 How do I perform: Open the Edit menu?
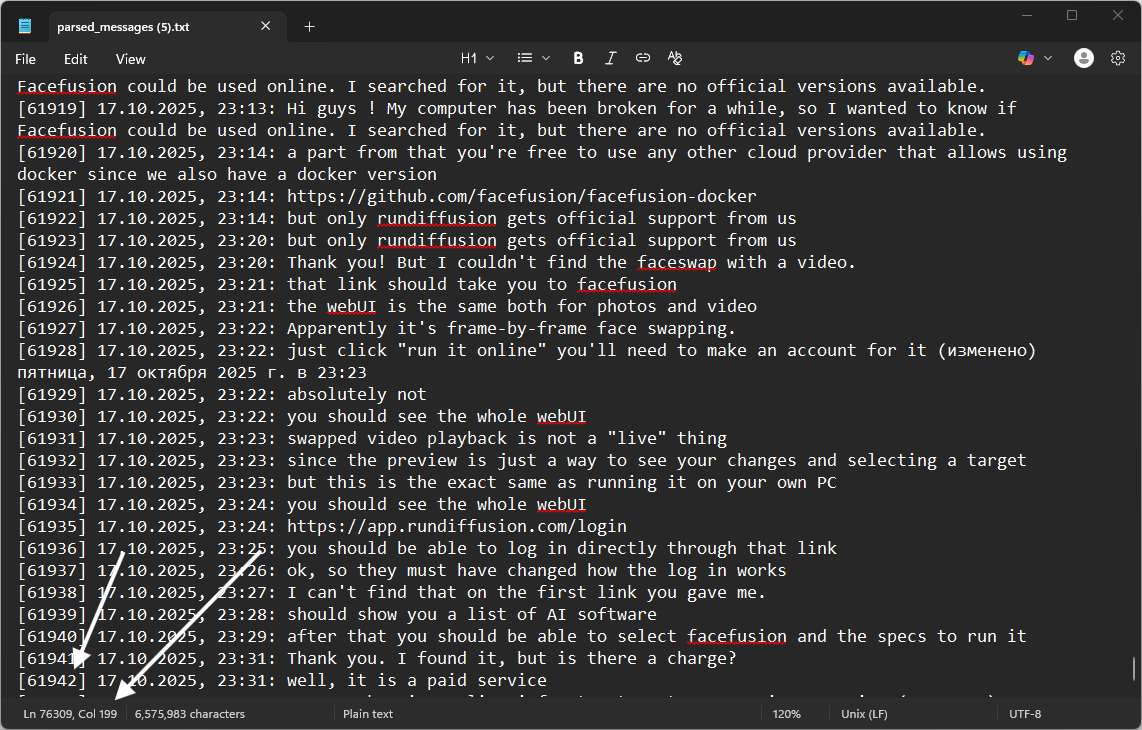[76, 59]
